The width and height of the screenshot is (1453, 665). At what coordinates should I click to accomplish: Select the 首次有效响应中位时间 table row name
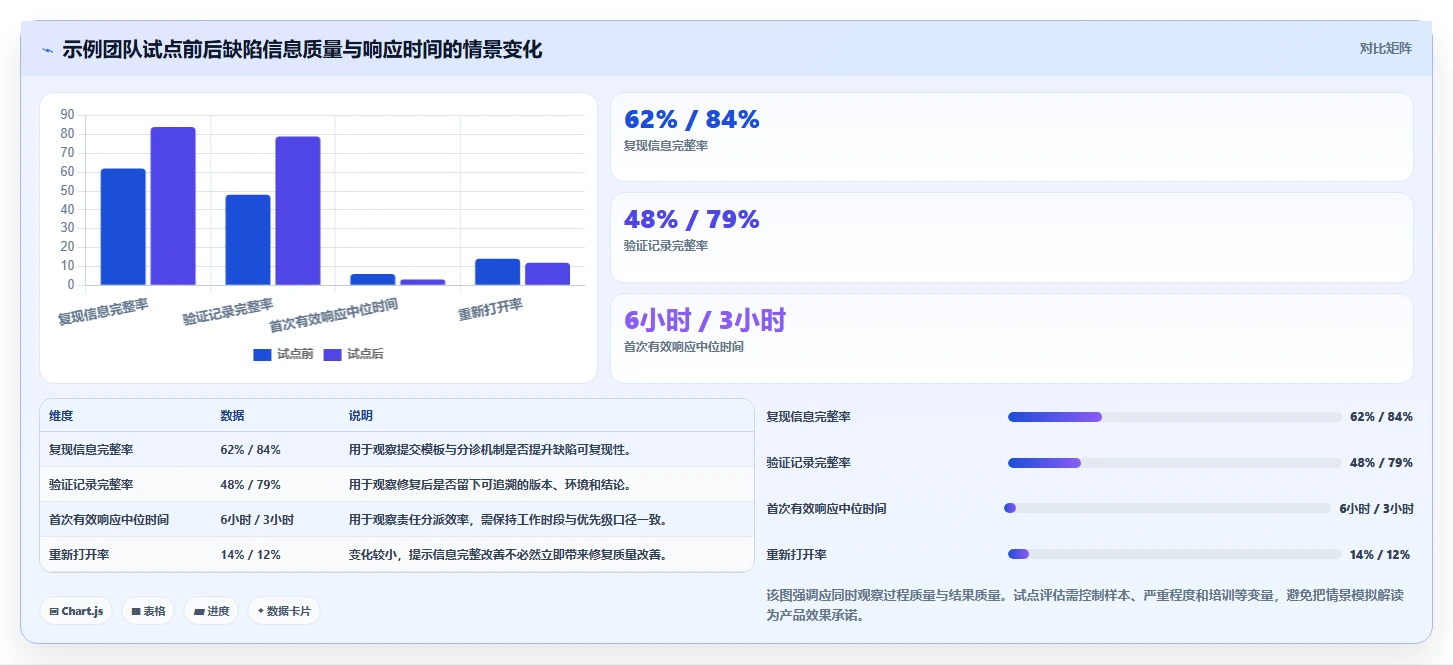[x=109, y=520]
